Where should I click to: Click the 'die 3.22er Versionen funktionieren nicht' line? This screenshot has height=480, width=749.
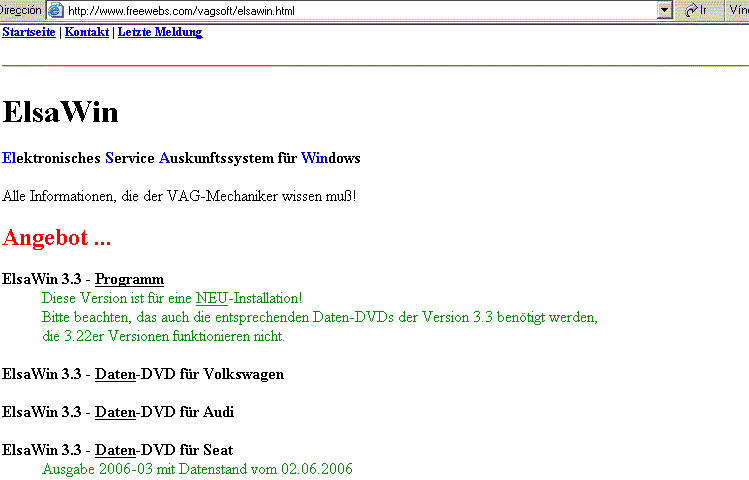(163, 336)
